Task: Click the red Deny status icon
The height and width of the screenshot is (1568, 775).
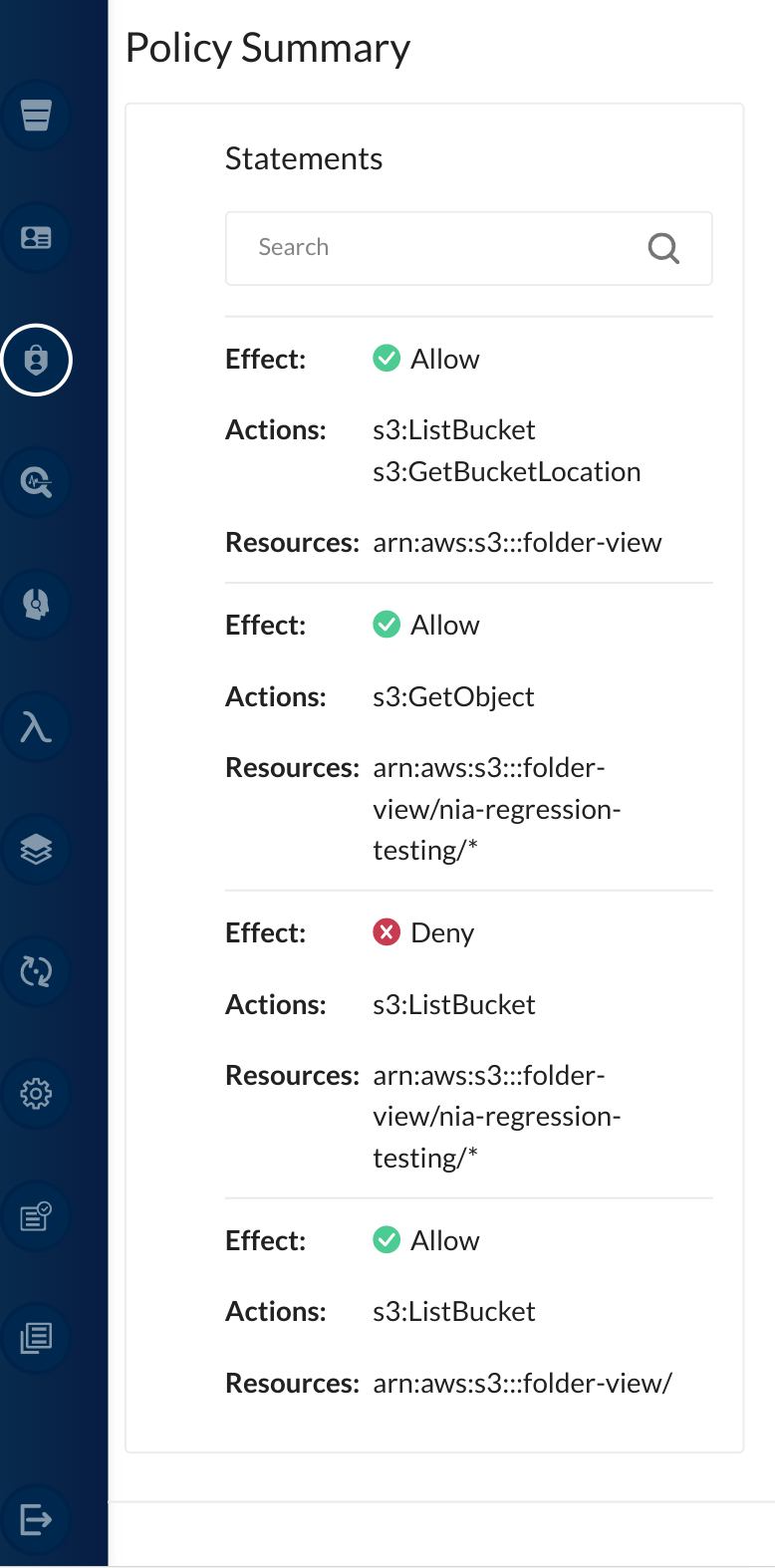Action: pyautogui.click(x=387, y=932)
